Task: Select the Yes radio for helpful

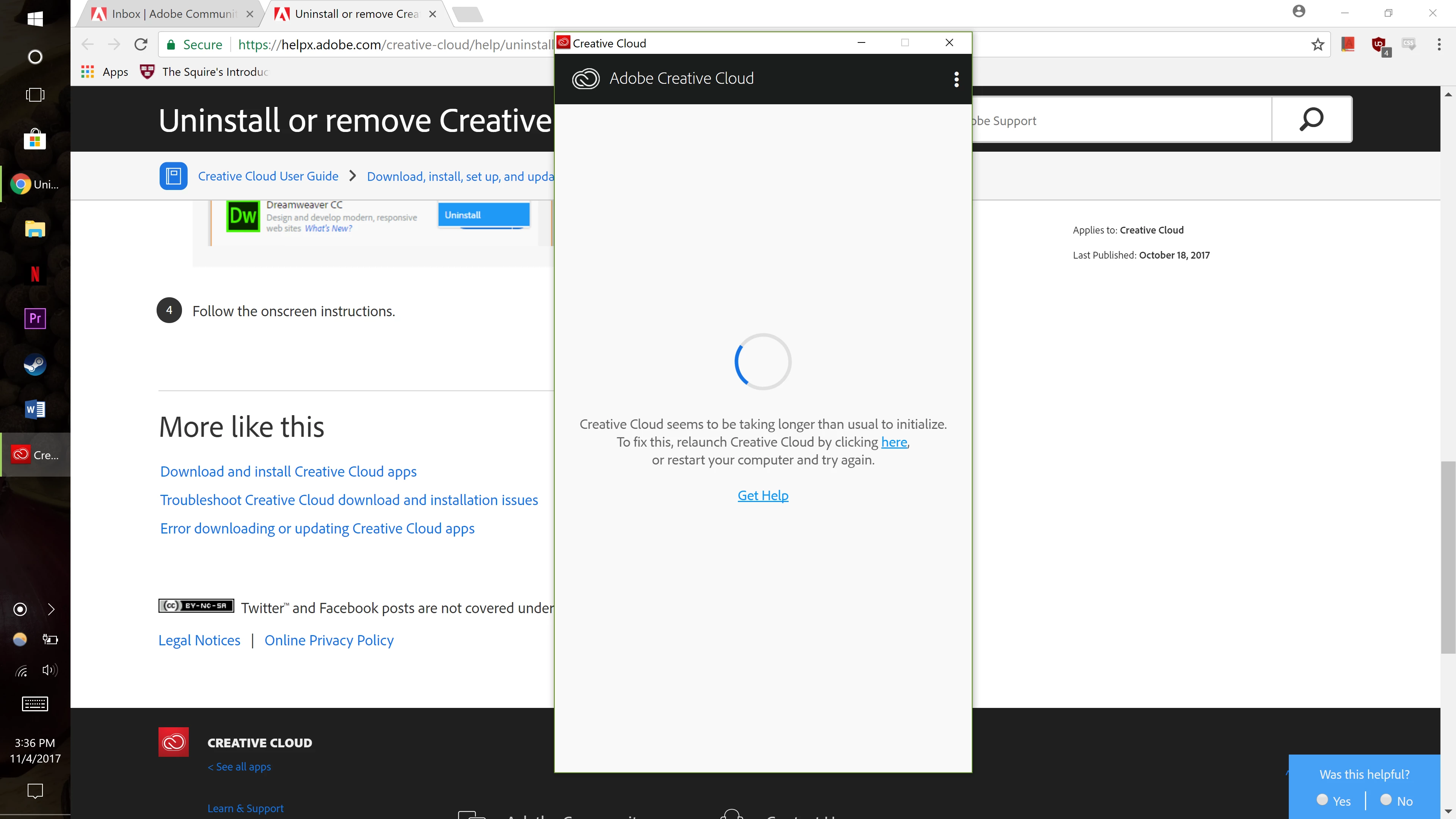Action: pos(1322,800)
